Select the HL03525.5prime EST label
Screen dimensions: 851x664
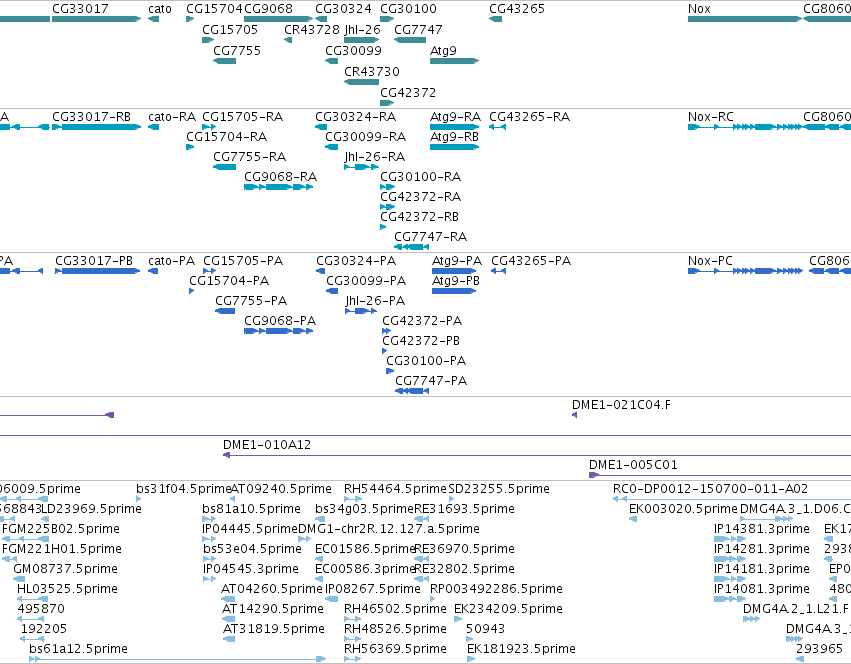click(67, 589)
